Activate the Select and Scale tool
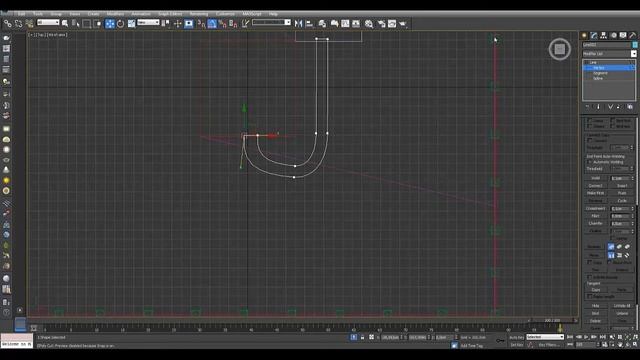640x360 pixels. (131, 24)
